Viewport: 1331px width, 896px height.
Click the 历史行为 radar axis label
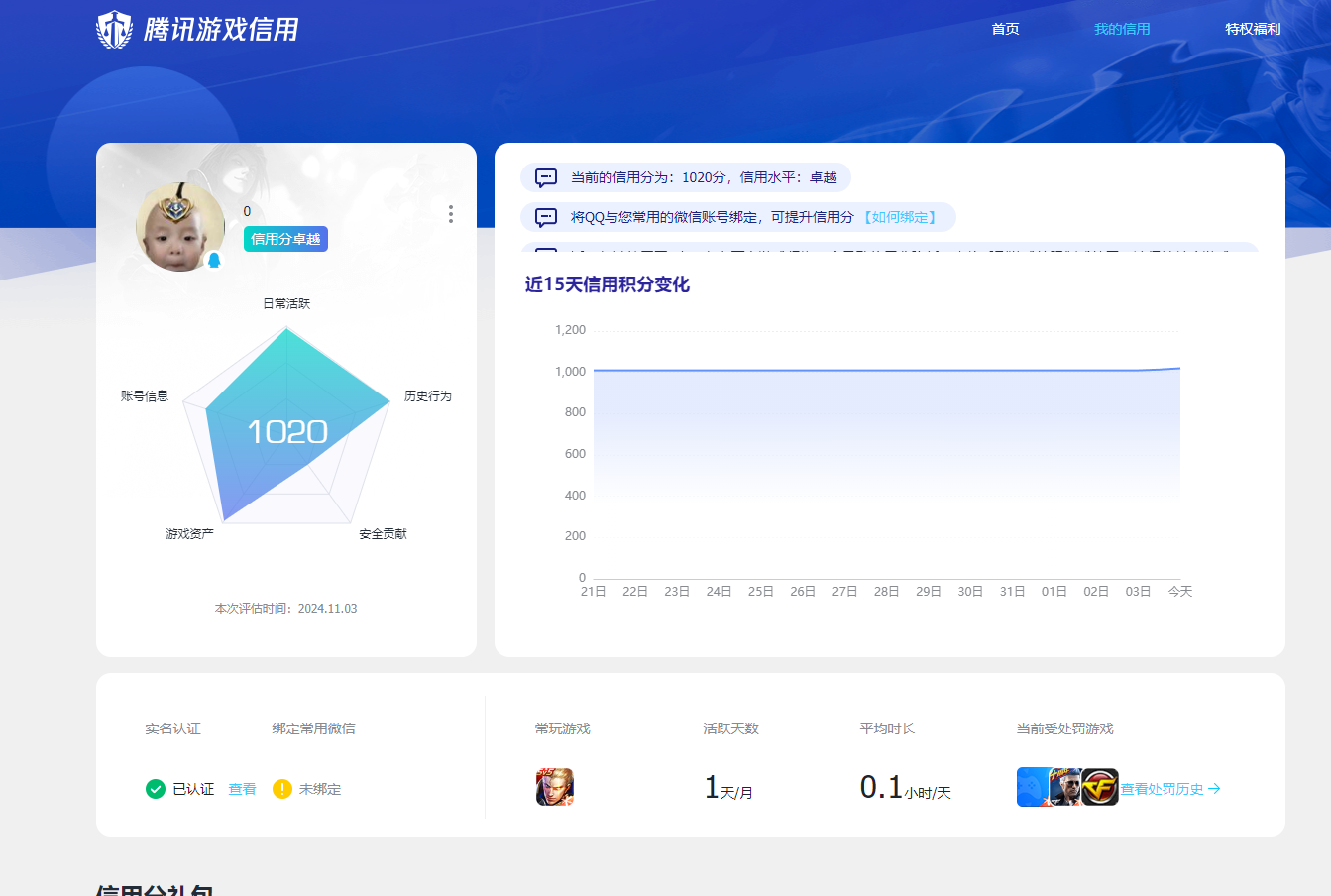pos(427,395)
